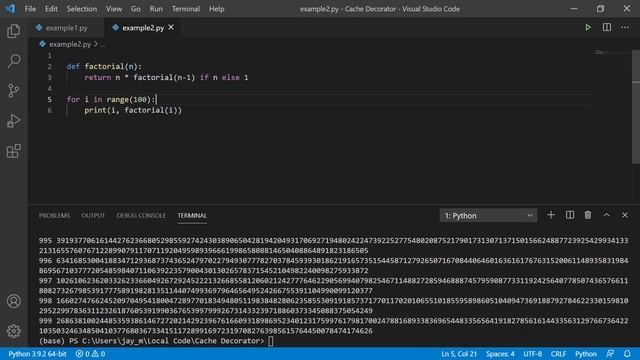Open the Run menu
This screenshot has width=640, height=360.
pyautogui.click(x=156, y=9)
